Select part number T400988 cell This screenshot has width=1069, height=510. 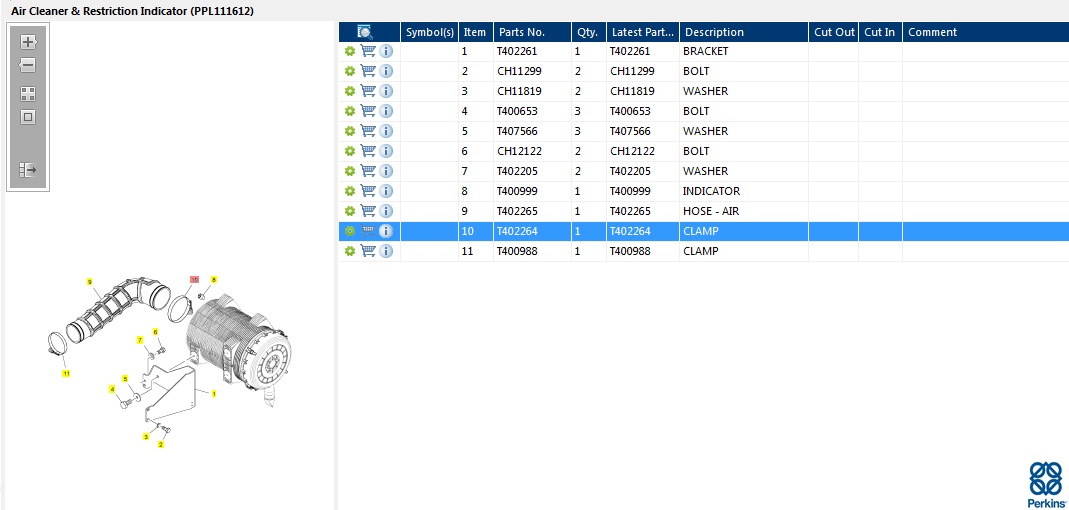pyautogui.click(x=532, y=251)
